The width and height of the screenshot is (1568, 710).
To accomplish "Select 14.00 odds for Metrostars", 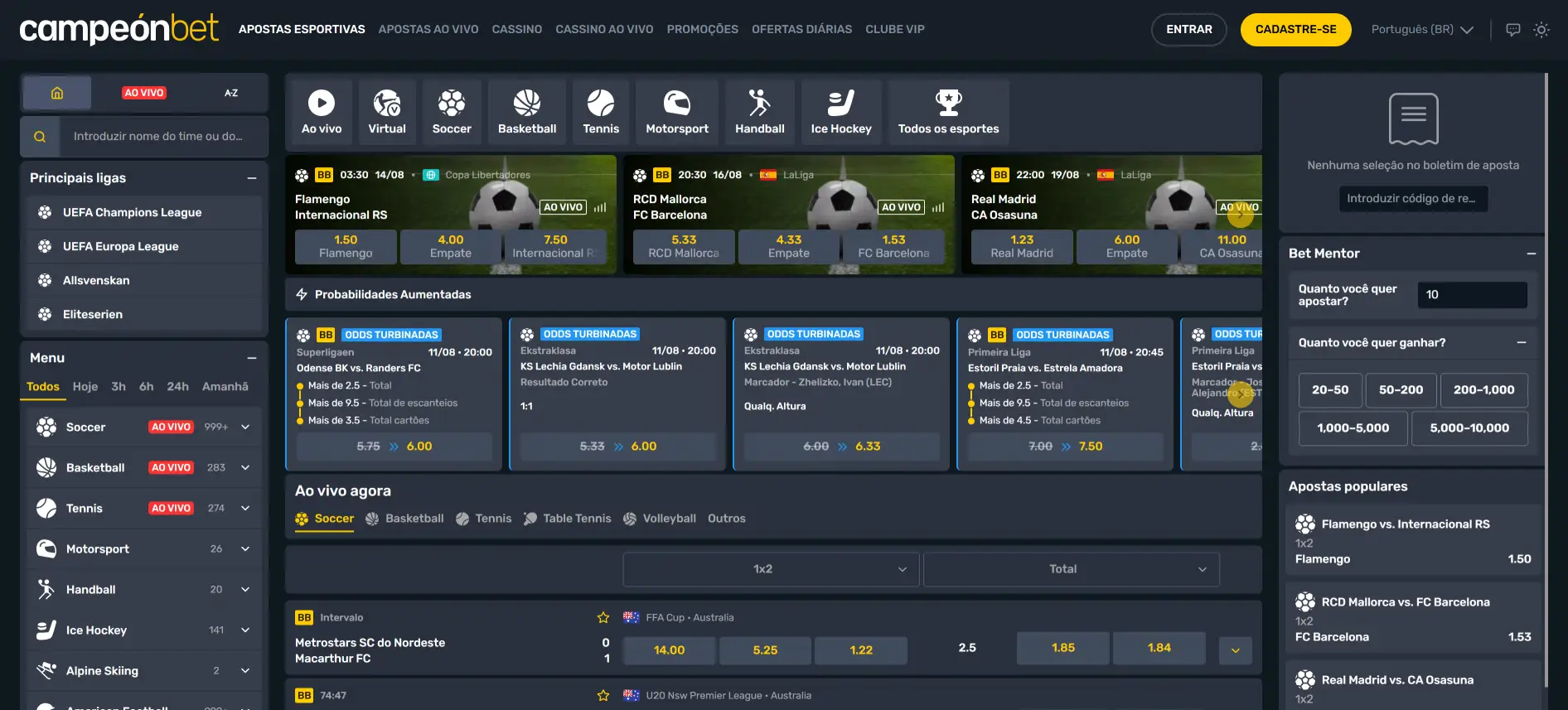I will coord(669,650).
